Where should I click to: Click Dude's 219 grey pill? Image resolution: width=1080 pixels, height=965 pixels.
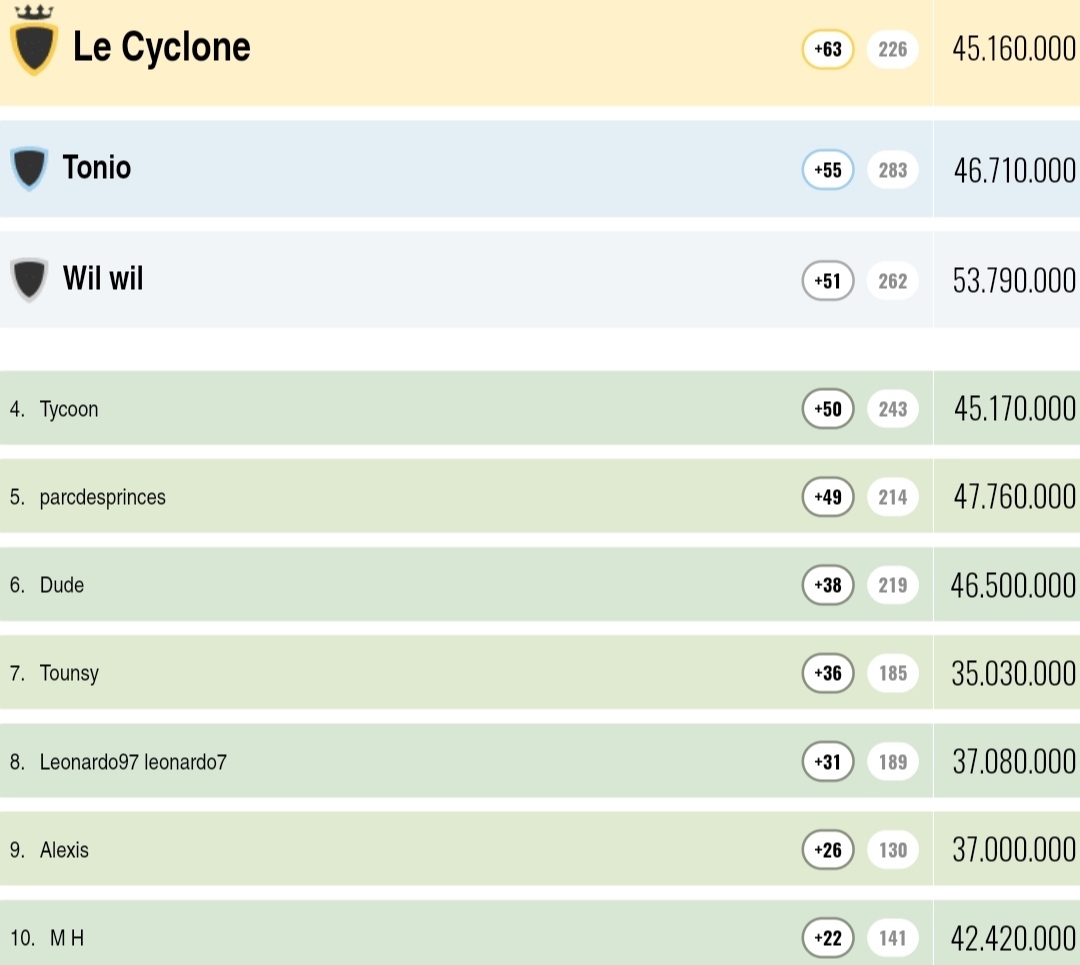coord(893,585)
